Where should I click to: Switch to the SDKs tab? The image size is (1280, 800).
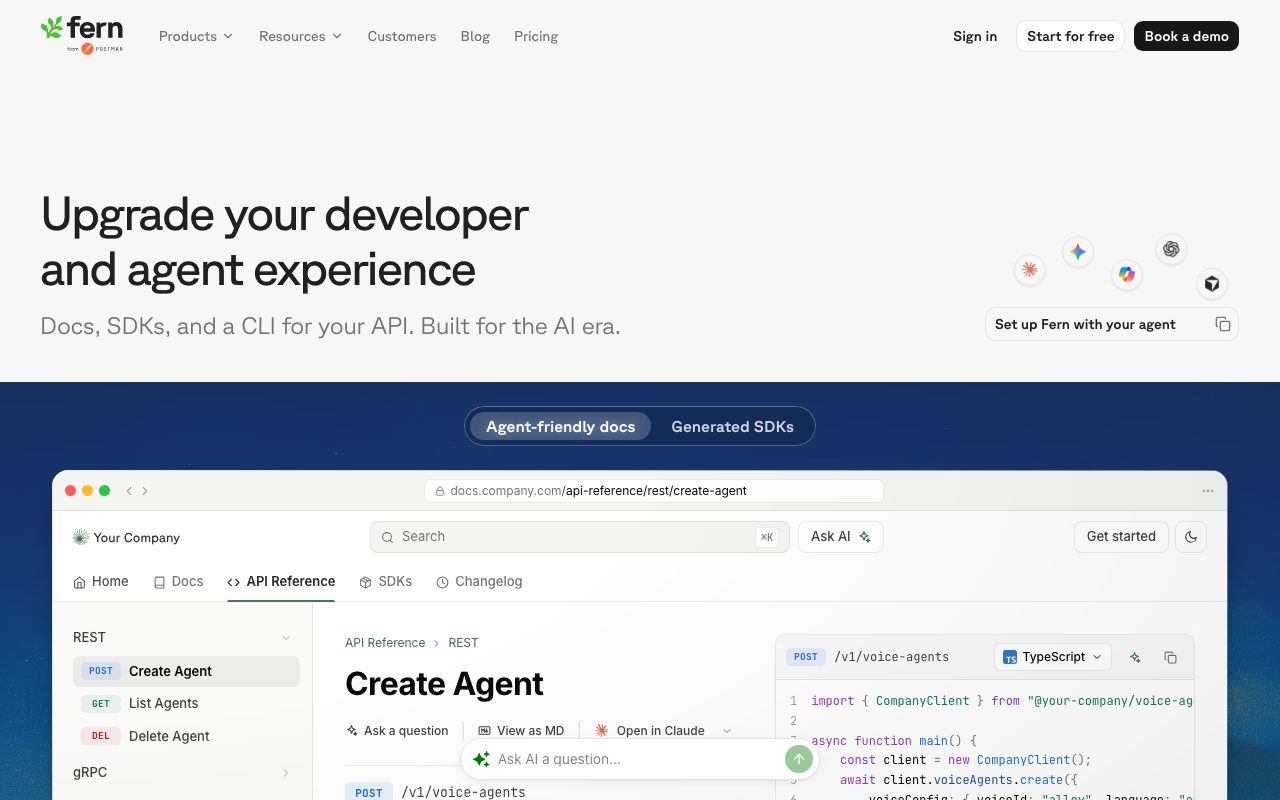(386, 581)
